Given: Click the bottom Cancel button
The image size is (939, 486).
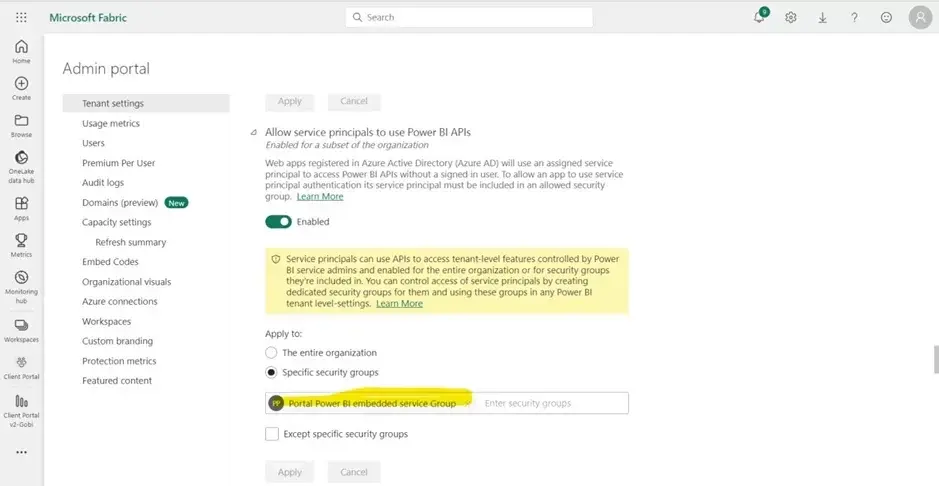Looking at the screenshot, I should tap(354, 472).
